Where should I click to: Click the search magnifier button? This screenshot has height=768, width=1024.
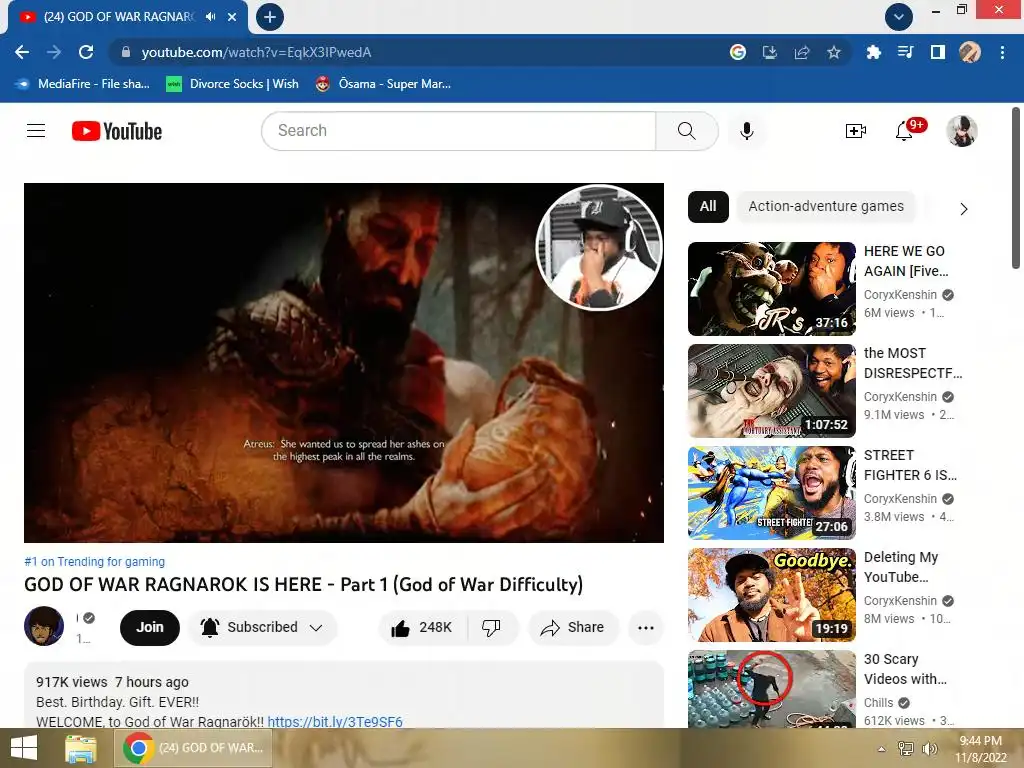pyautogui.click(x=686, y=131)
